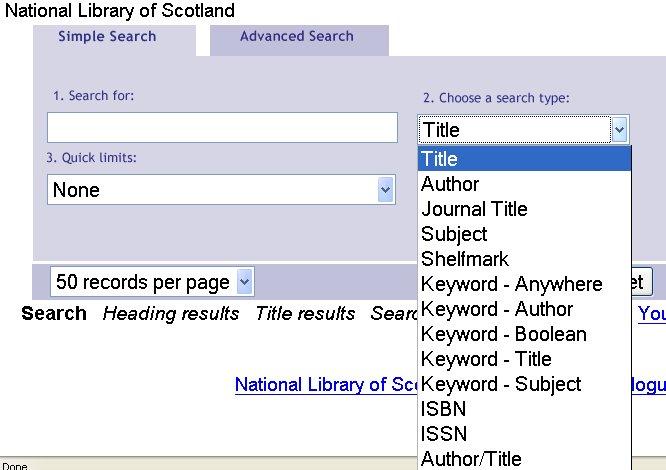
Task: Click the 'Search for' text input field
Action: pyautogui.click(x=222, y=127)
